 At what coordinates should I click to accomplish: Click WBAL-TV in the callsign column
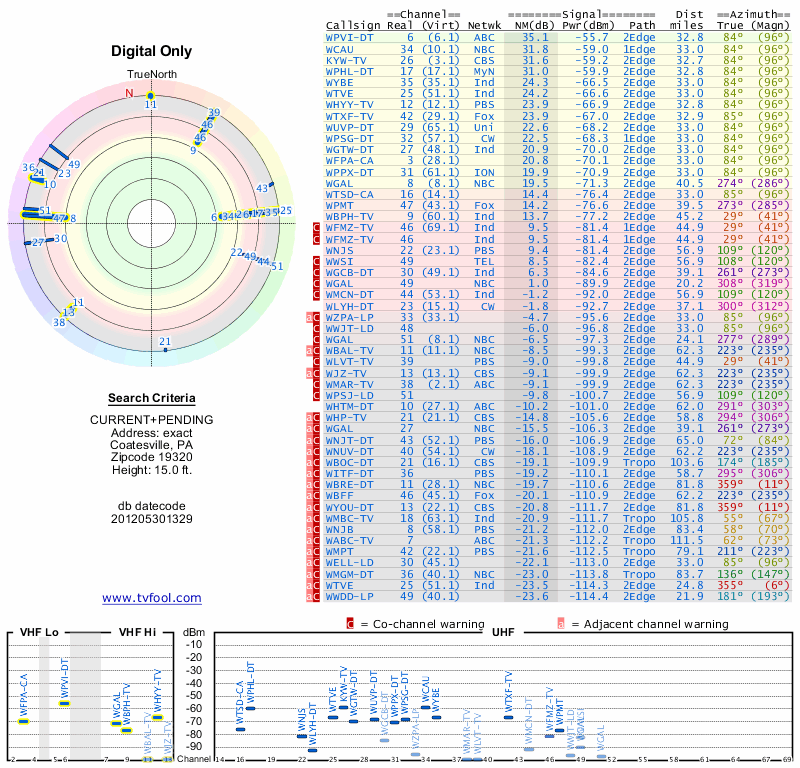[x=349, y=351]
